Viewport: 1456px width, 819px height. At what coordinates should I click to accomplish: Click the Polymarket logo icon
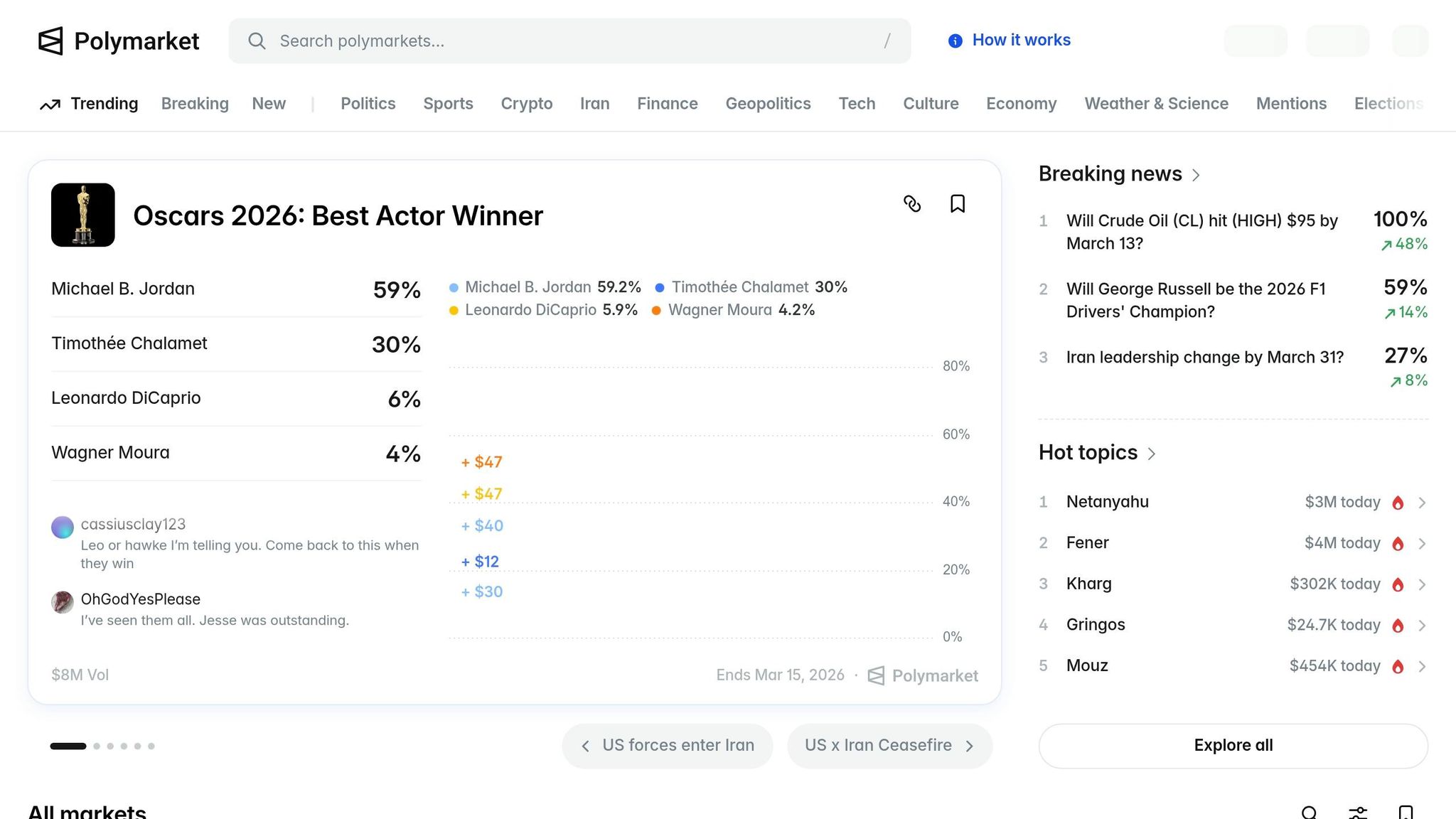[50, 41]
